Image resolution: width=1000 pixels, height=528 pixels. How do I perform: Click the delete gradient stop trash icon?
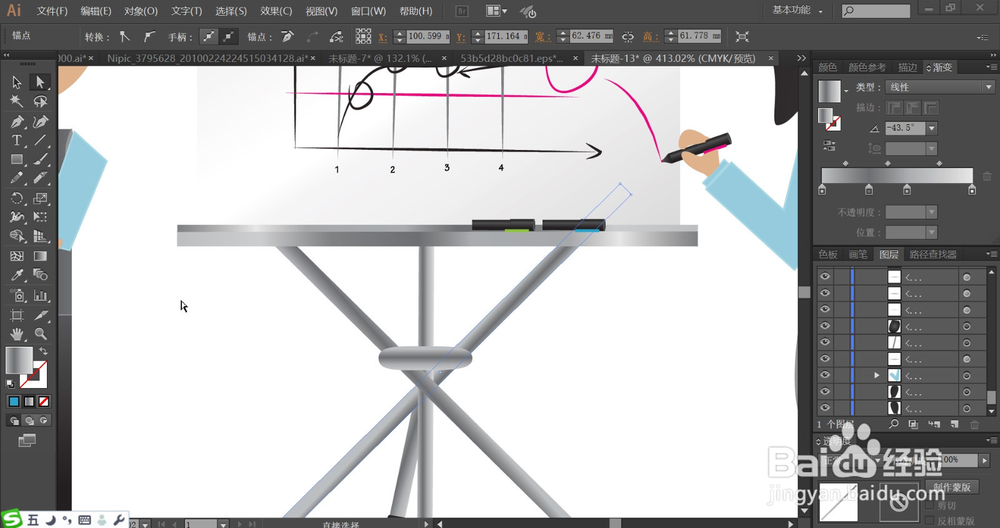987,176
